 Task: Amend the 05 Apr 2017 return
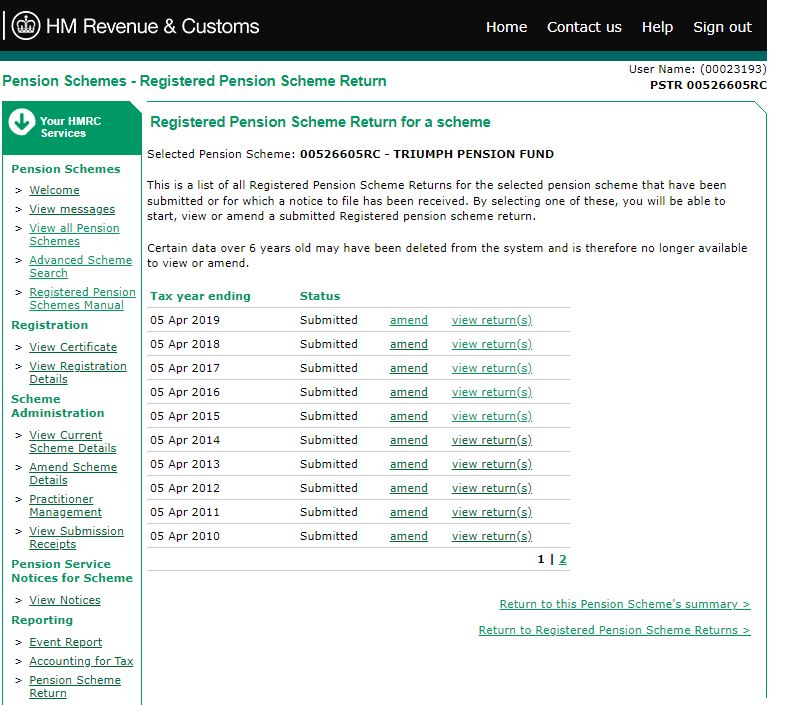[x=409, y=368]
